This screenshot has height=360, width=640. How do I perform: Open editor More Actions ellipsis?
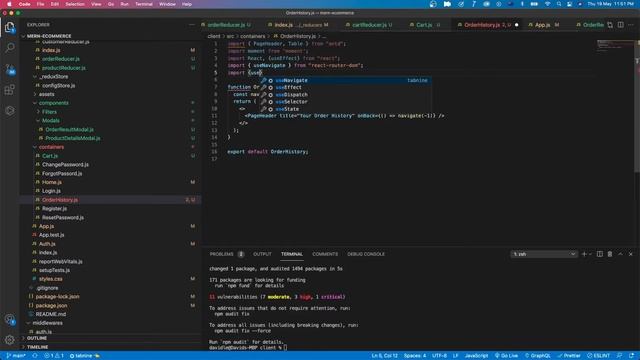pos(631,25)
